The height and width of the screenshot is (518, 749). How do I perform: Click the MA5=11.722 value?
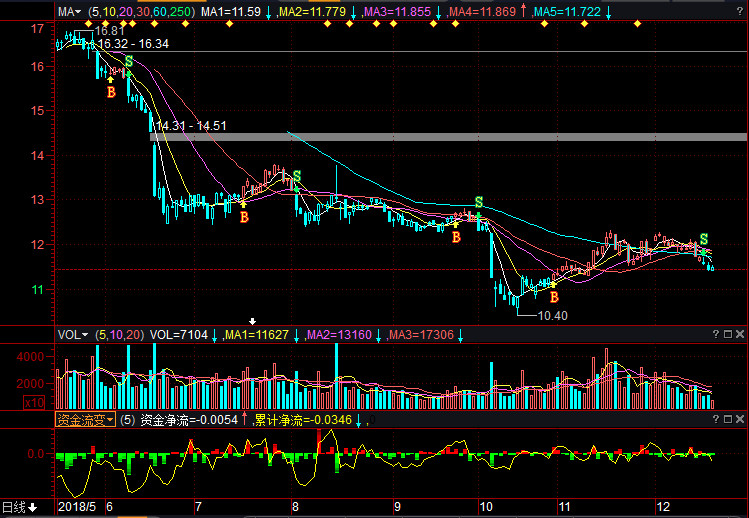567,12
